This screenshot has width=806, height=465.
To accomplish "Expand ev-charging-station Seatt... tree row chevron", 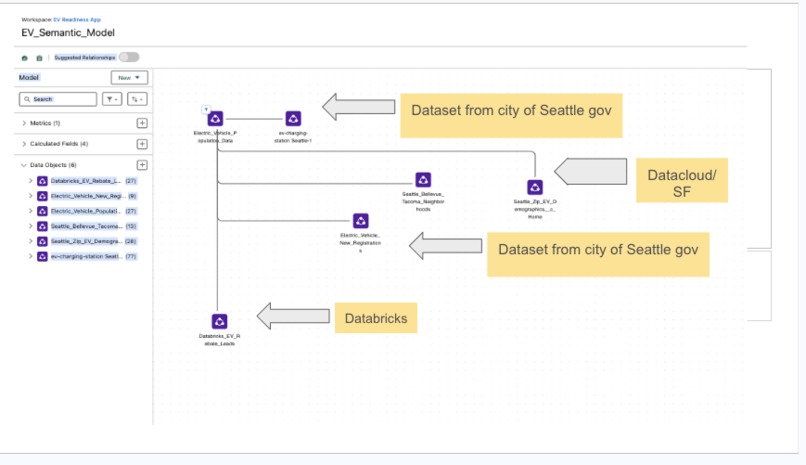I will coord(30,256).
